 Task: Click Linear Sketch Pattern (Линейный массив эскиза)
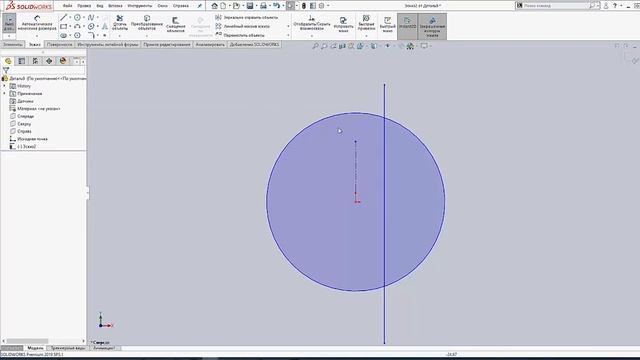(242, 26)
